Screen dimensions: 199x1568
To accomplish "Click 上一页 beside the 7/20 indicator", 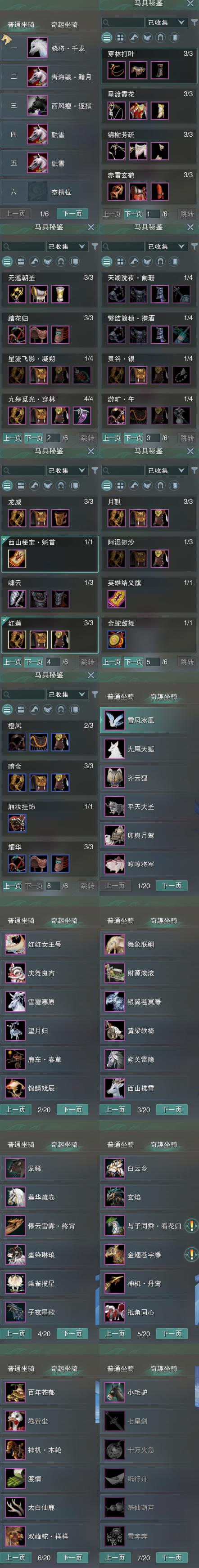I will tap(115, 1558).
